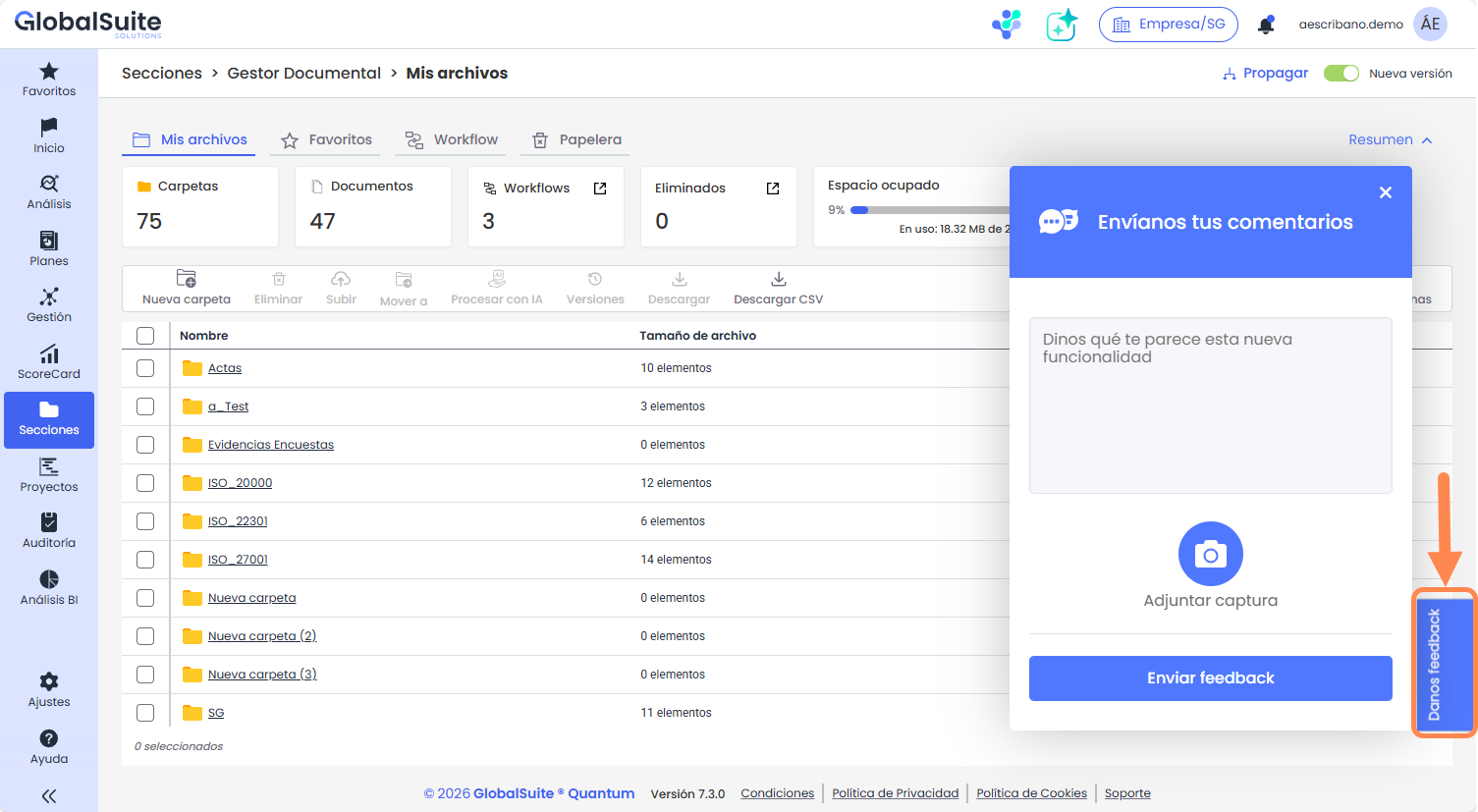The height and width of the screenshot is (812, 1478).
Task: Open Workflows card external link icon
Action: click(x=600, y=189)
